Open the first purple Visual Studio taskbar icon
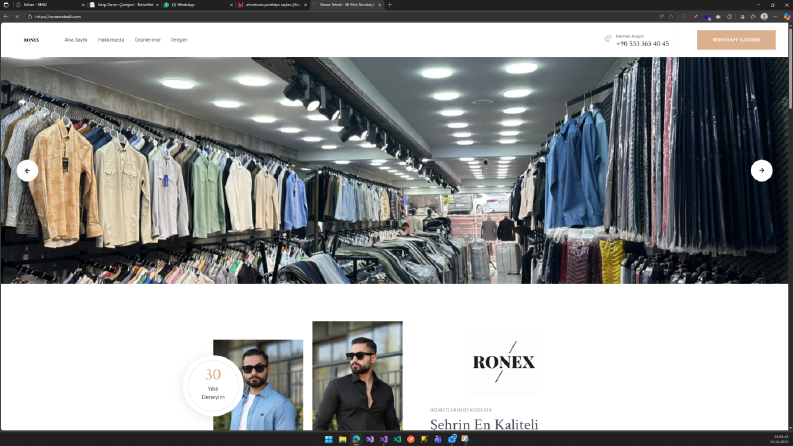Viewport: 793px width, 446px height. point(370,439)
